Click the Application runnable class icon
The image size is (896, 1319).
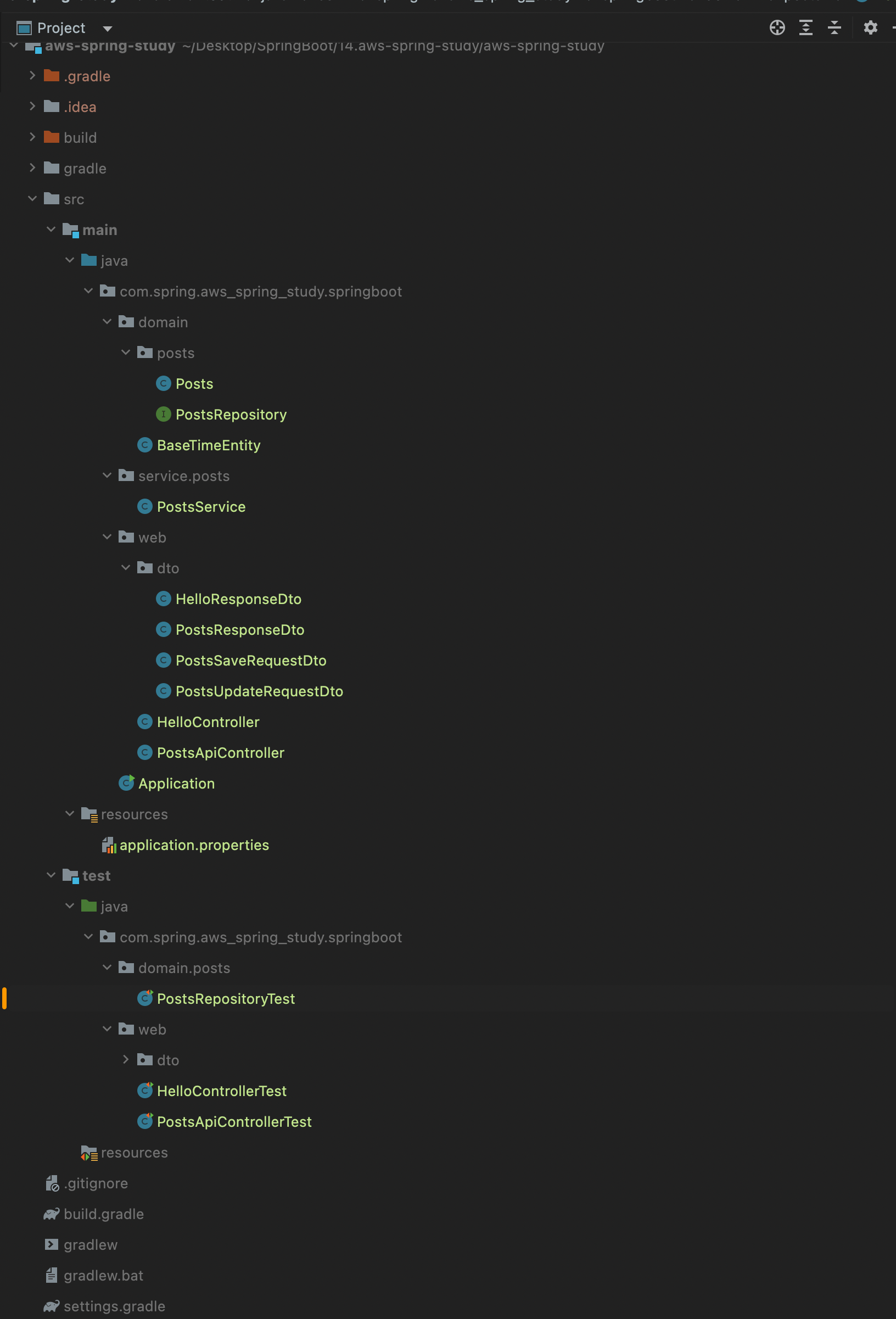point(126,783)
